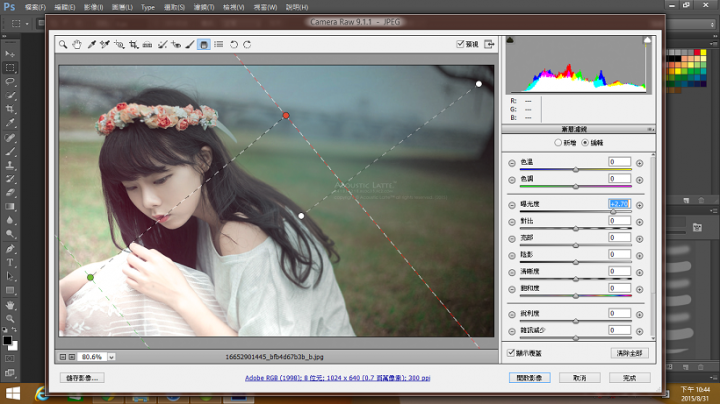Click the 開啟影像 button

coord(529,378)
